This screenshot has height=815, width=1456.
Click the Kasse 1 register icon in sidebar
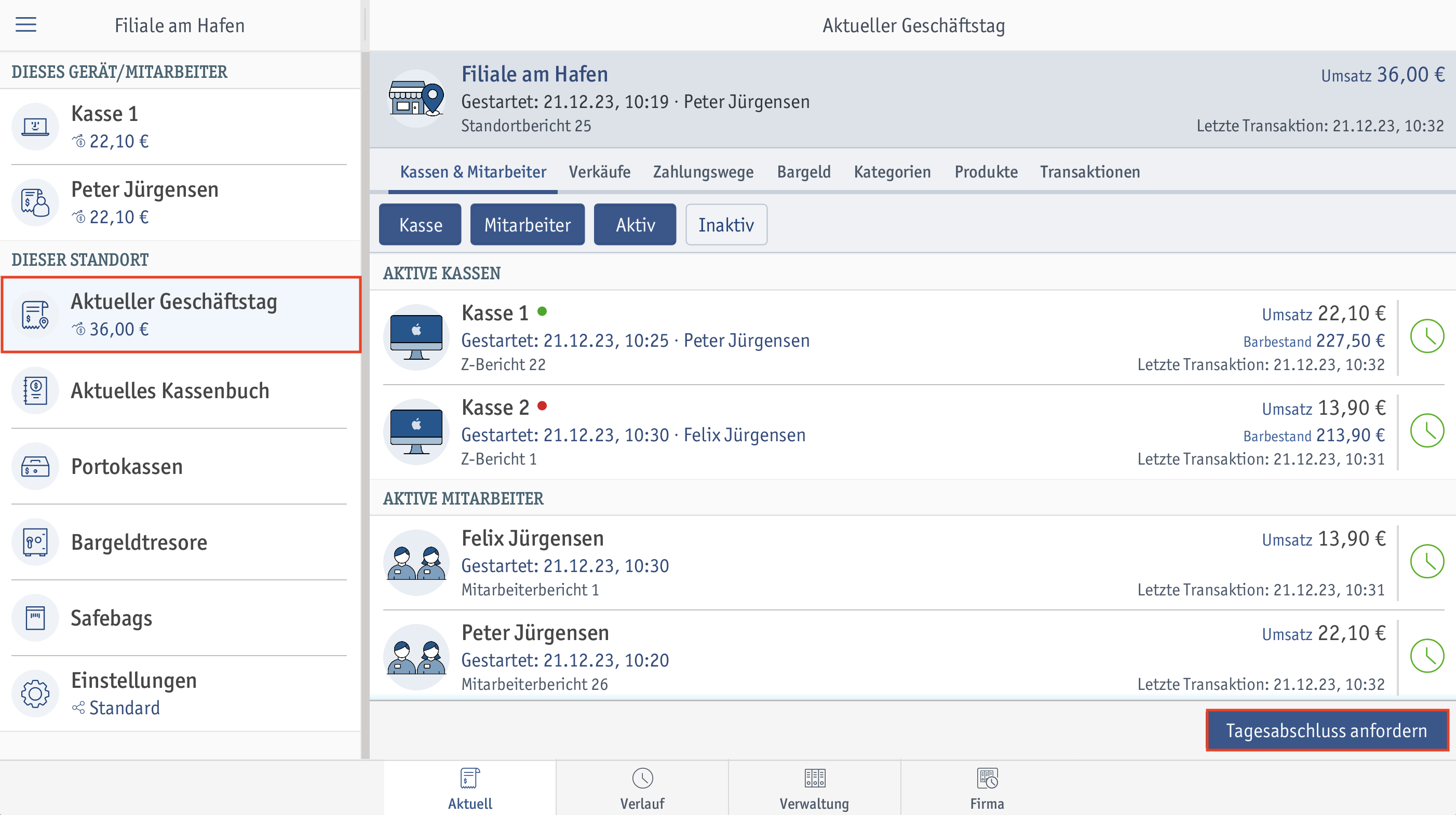coord(35,127)
